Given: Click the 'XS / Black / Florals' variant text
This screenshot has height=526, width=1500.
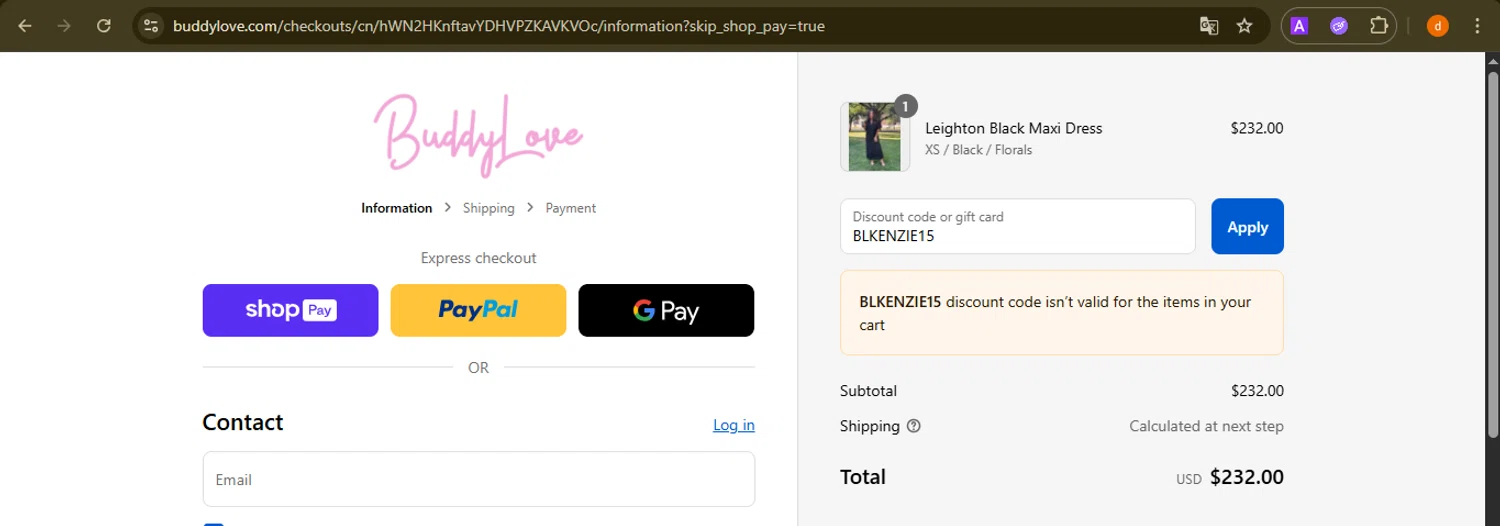Looking at the screenshot, I should [979, 150].
